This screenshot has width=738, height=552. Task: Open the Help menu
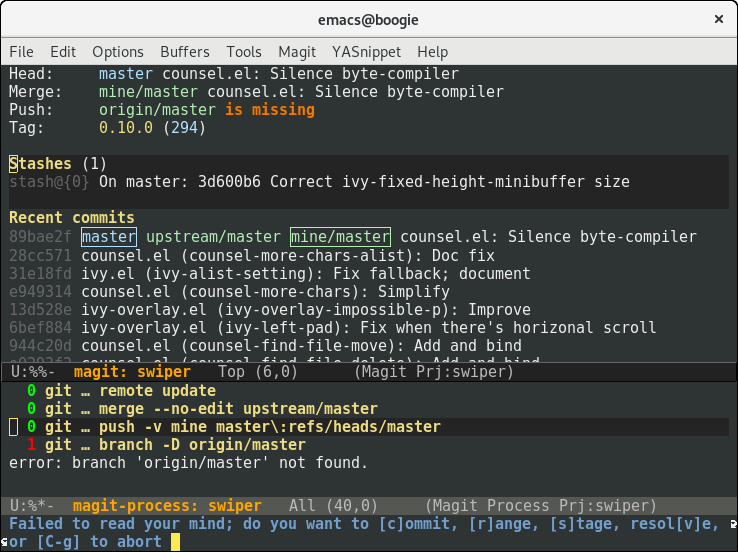pos(433,51)
